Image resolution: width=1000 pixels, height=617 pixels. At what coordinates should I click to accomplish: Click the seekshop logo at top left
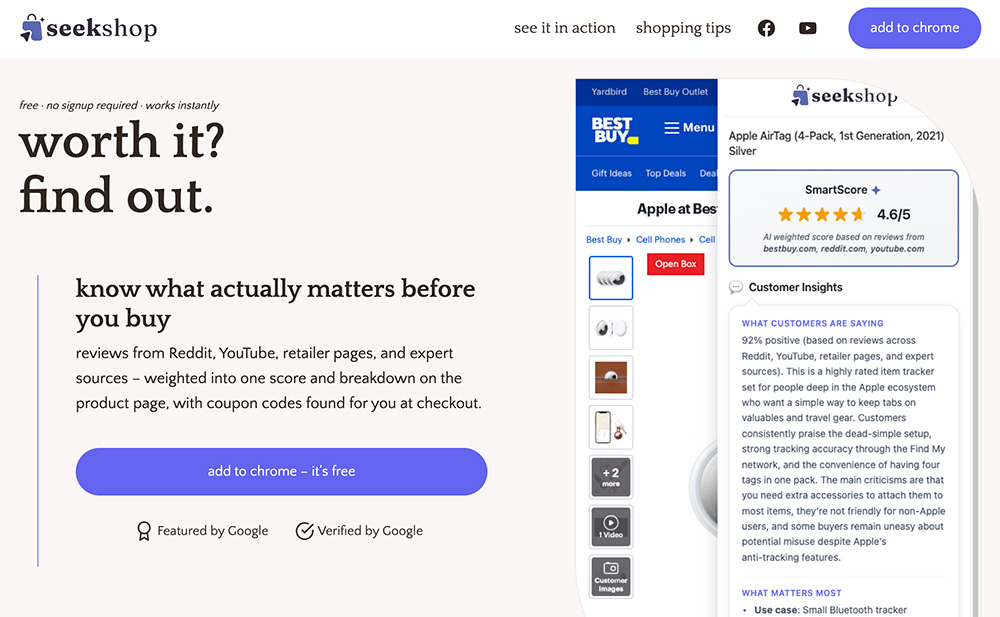click(x=89, y=28)
